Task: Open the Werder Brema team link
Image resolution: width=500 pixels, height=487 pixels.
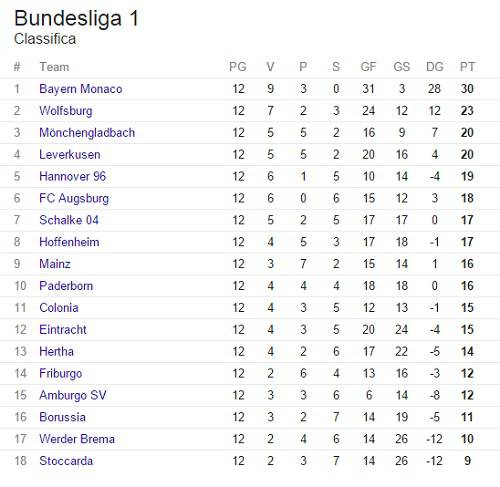Action: coord(77,439)
